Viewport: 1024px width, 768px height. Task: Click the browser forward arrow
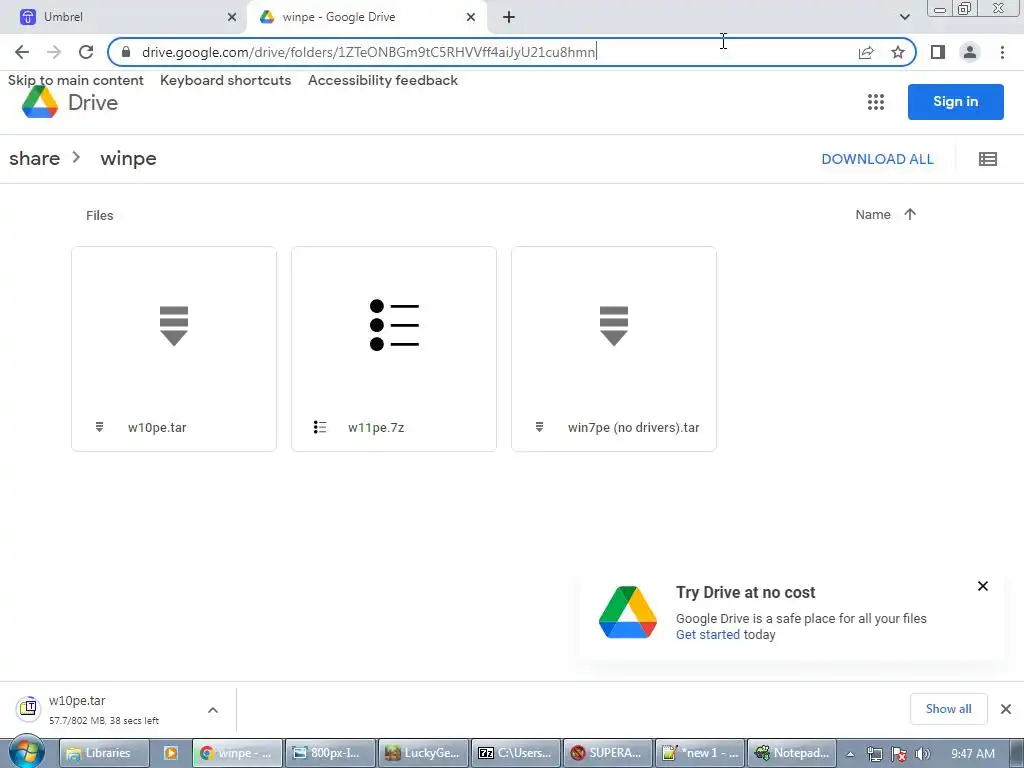tap(54, 52)
